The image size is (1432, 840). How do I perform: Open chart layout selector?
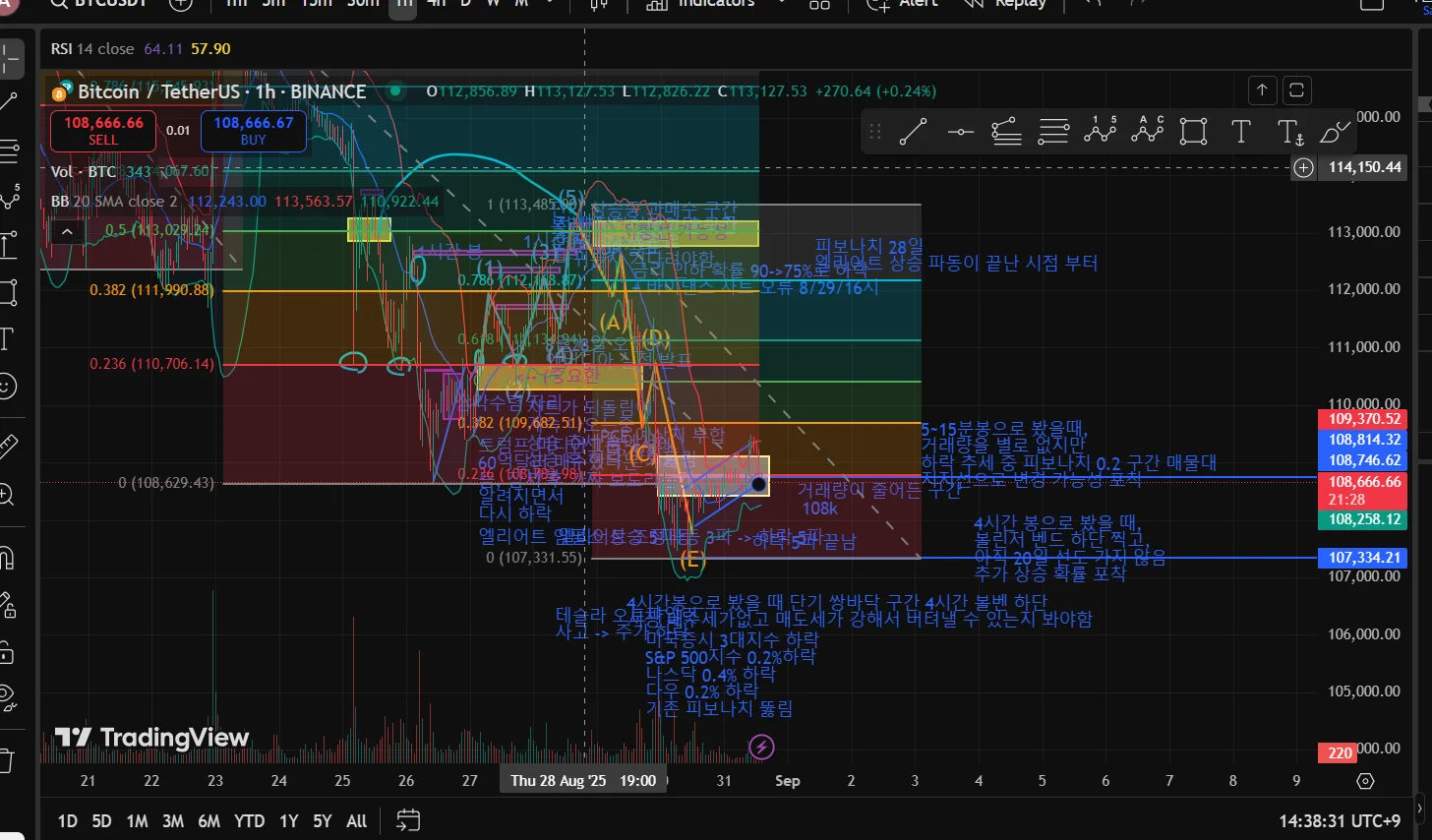pyautogui.click(x=819, y=4)
